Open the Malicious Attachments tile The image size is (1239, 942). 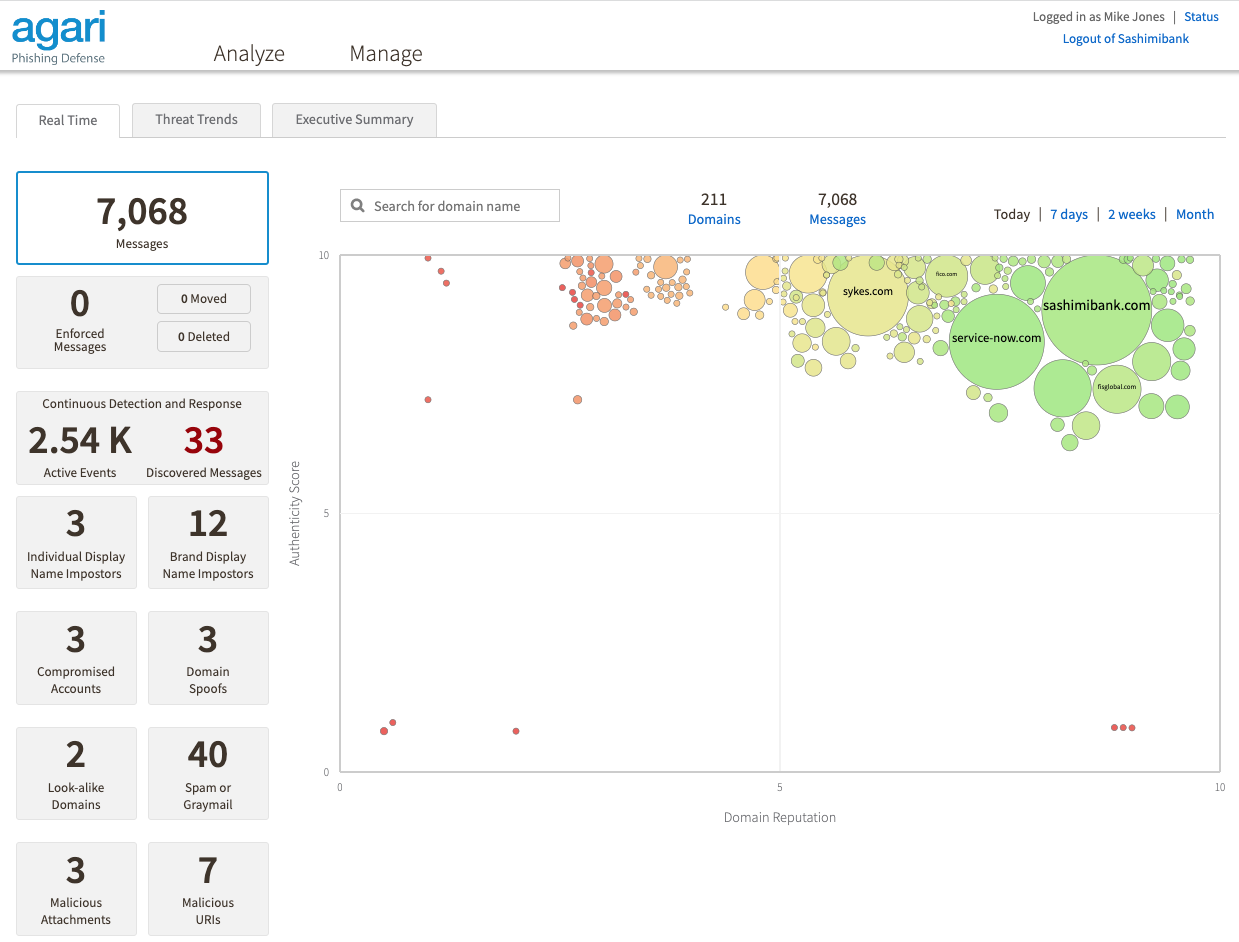click(x=76, y=889)
